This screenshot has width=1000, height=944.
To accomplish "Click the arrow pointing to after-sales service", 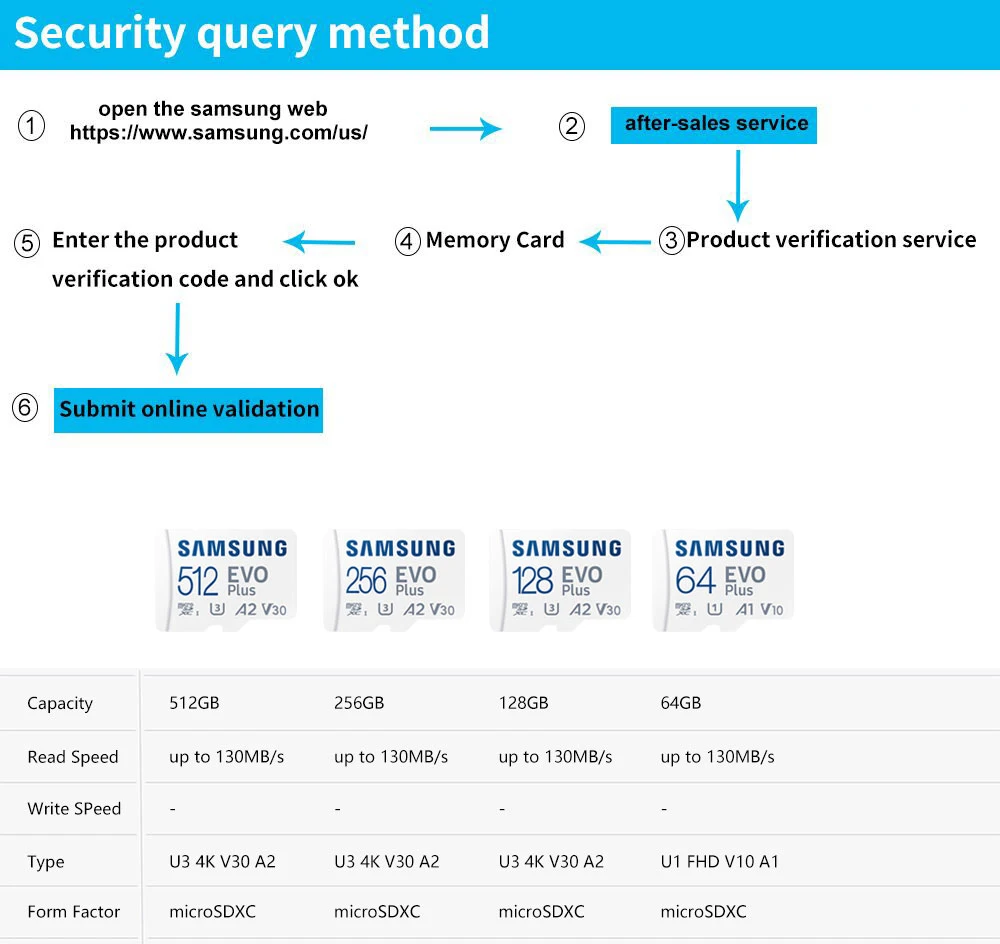I will pyautogui.click(x=465, y=128).
